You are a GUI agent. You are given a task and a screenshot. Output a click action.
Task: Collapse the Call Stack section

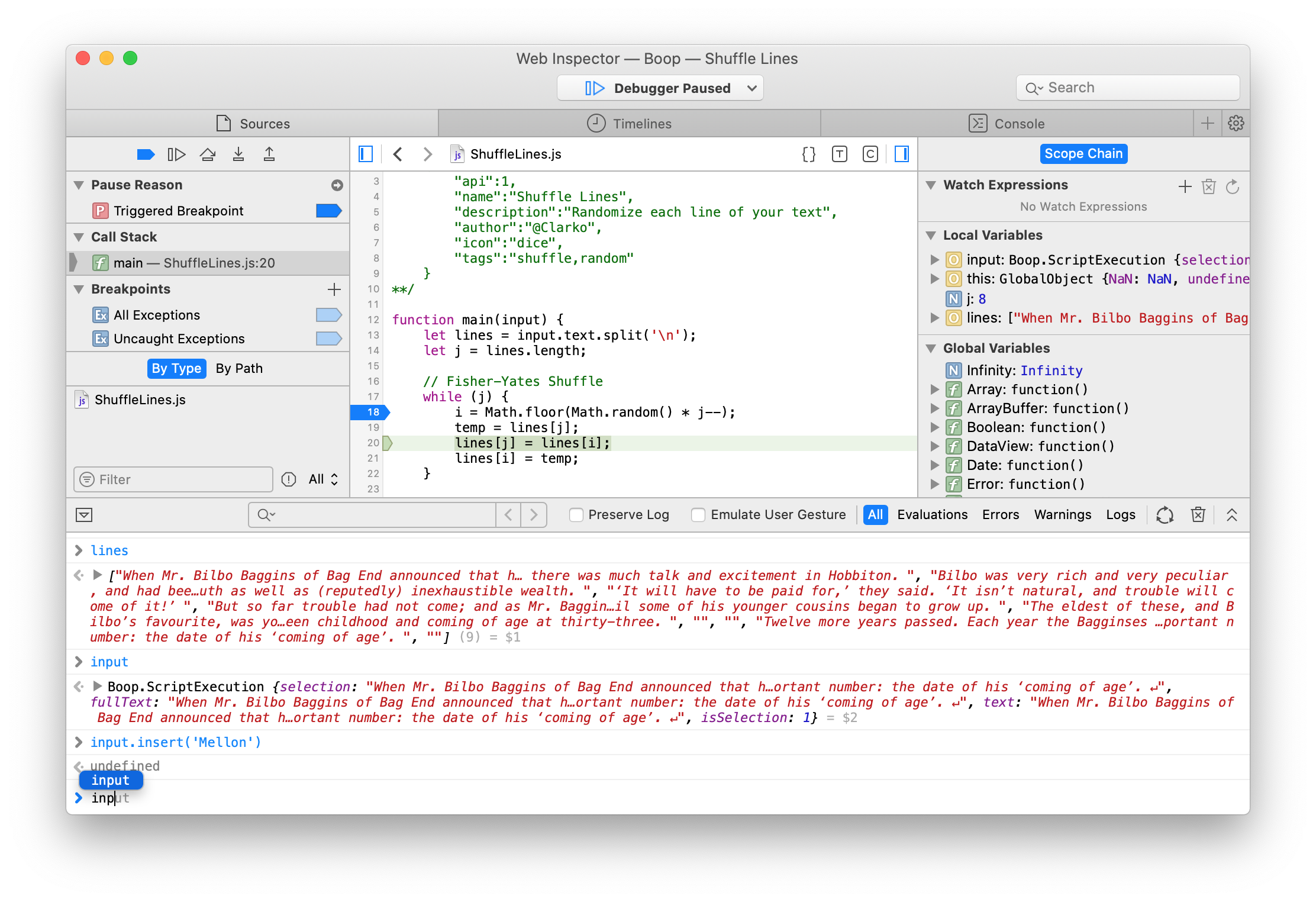point(79,237)
